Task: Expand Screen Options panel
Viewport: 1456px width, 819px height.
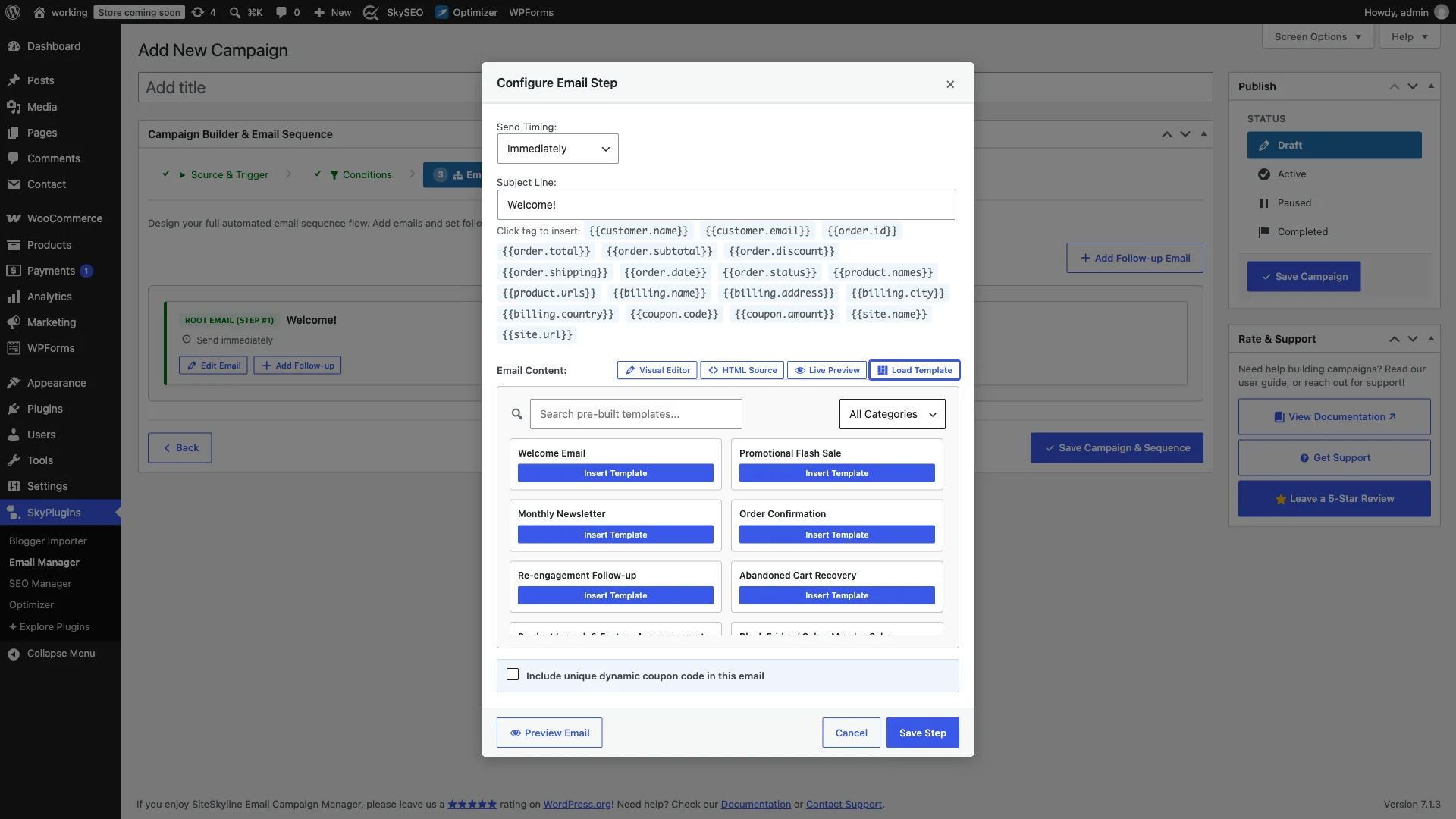Action: 1318,36
